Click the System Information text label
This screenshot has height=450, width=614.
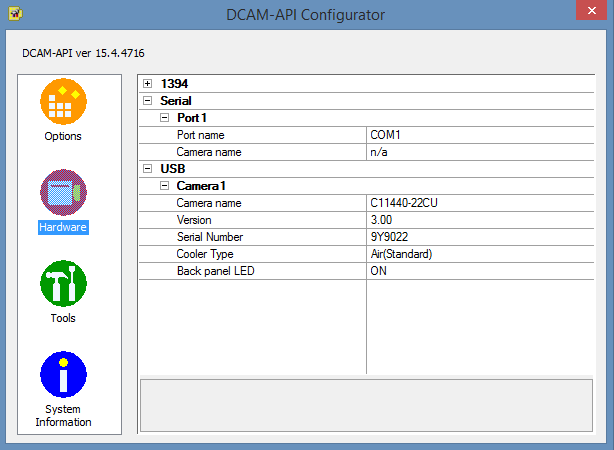[x=63, y=415]
